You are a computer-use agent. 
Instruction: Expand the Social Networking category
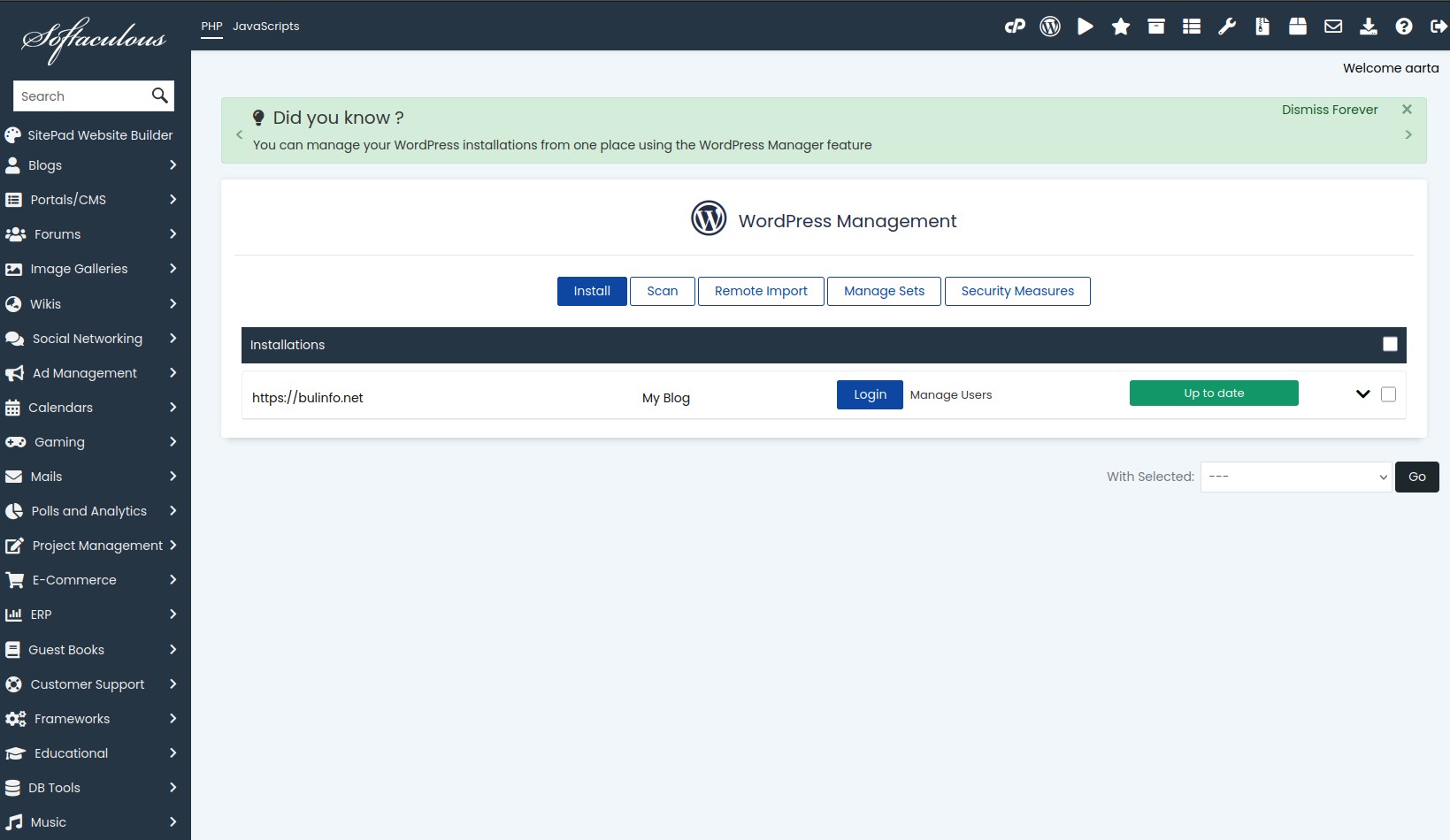(x=173, y=339)
